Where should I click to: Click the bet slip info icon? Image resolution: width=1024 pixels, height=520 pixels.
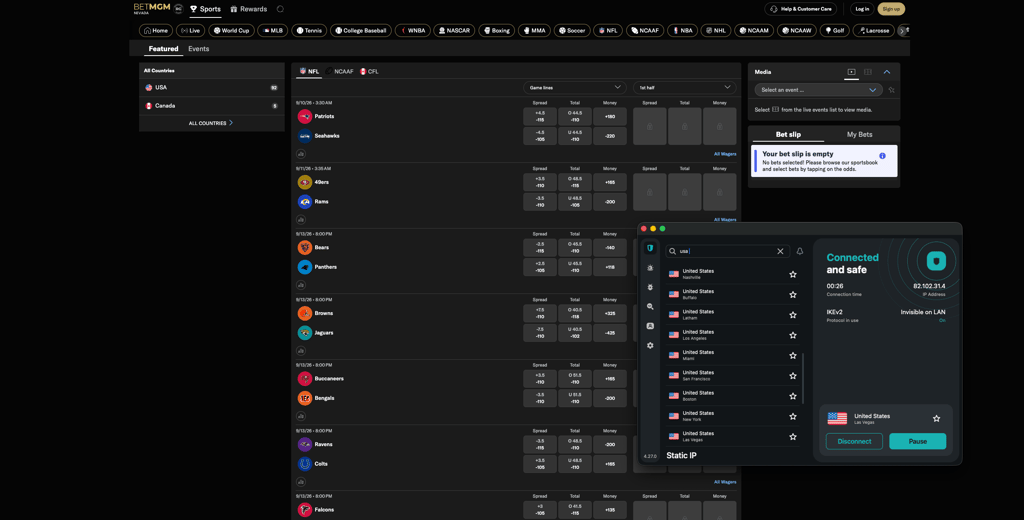click(x=882, y=156)
